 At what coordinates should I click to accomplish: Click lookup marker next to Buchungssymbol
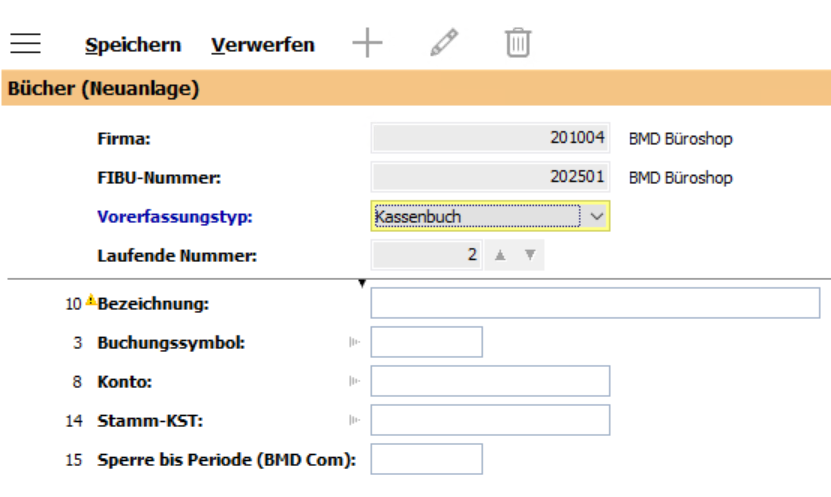353,342
